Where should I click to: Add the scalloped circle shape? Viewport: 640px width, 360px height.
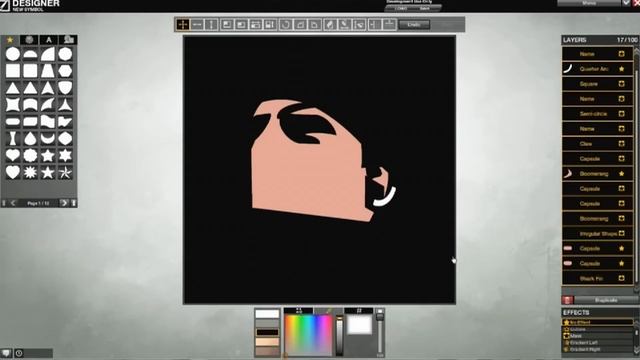(30, 156)
